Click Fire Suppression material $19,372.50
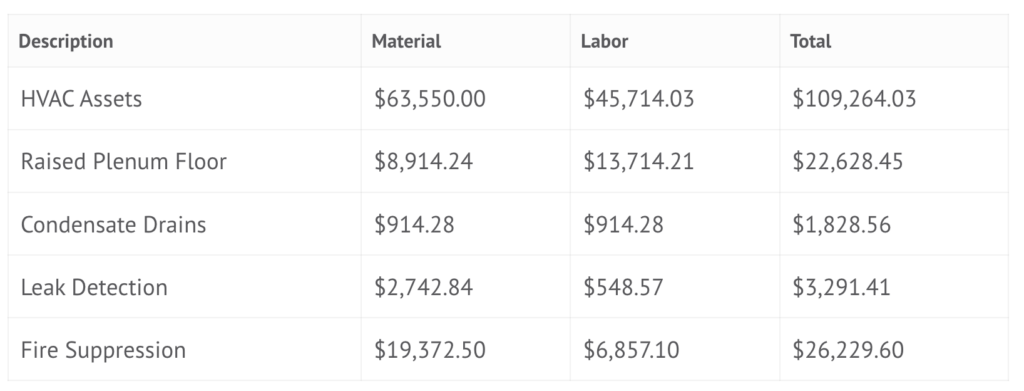This screenshot has height=391, width=1024. point(430,350)
